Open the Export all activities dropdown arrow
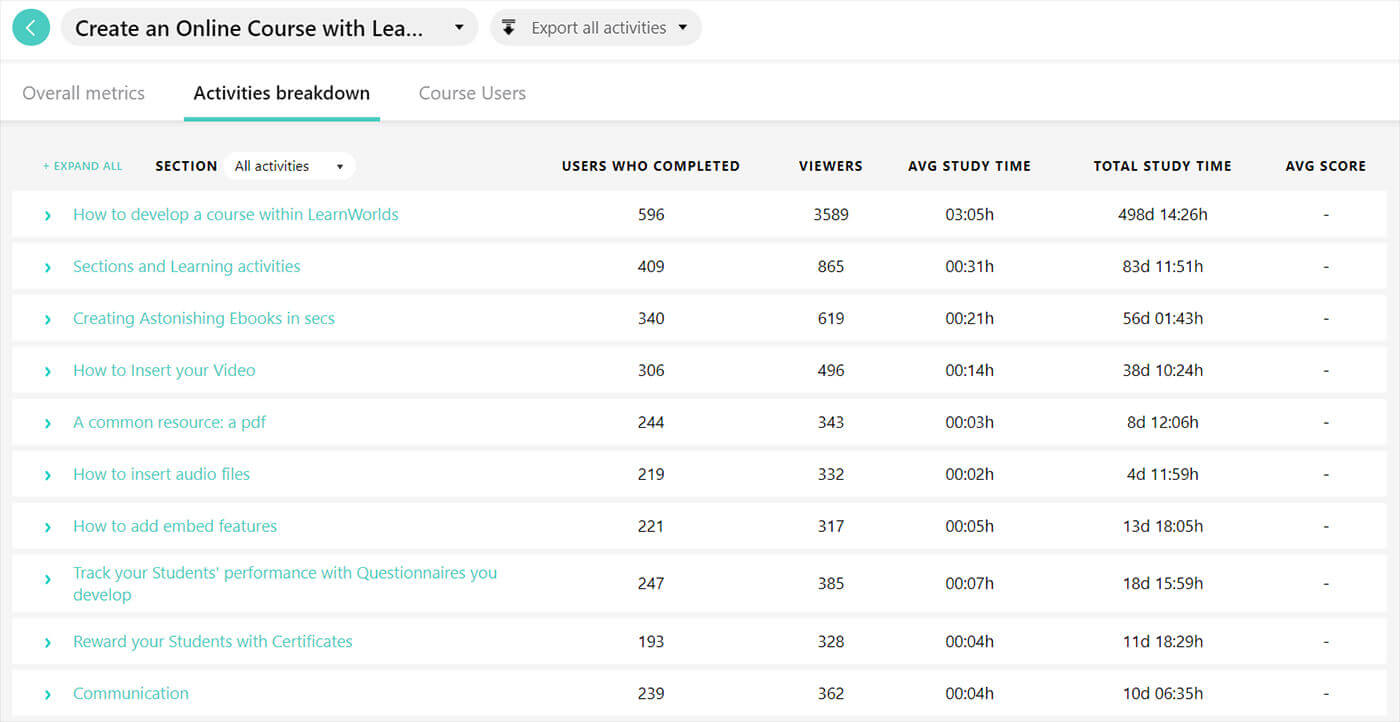The height and width of the screenshot is (722, 1400). coord(683,28)
